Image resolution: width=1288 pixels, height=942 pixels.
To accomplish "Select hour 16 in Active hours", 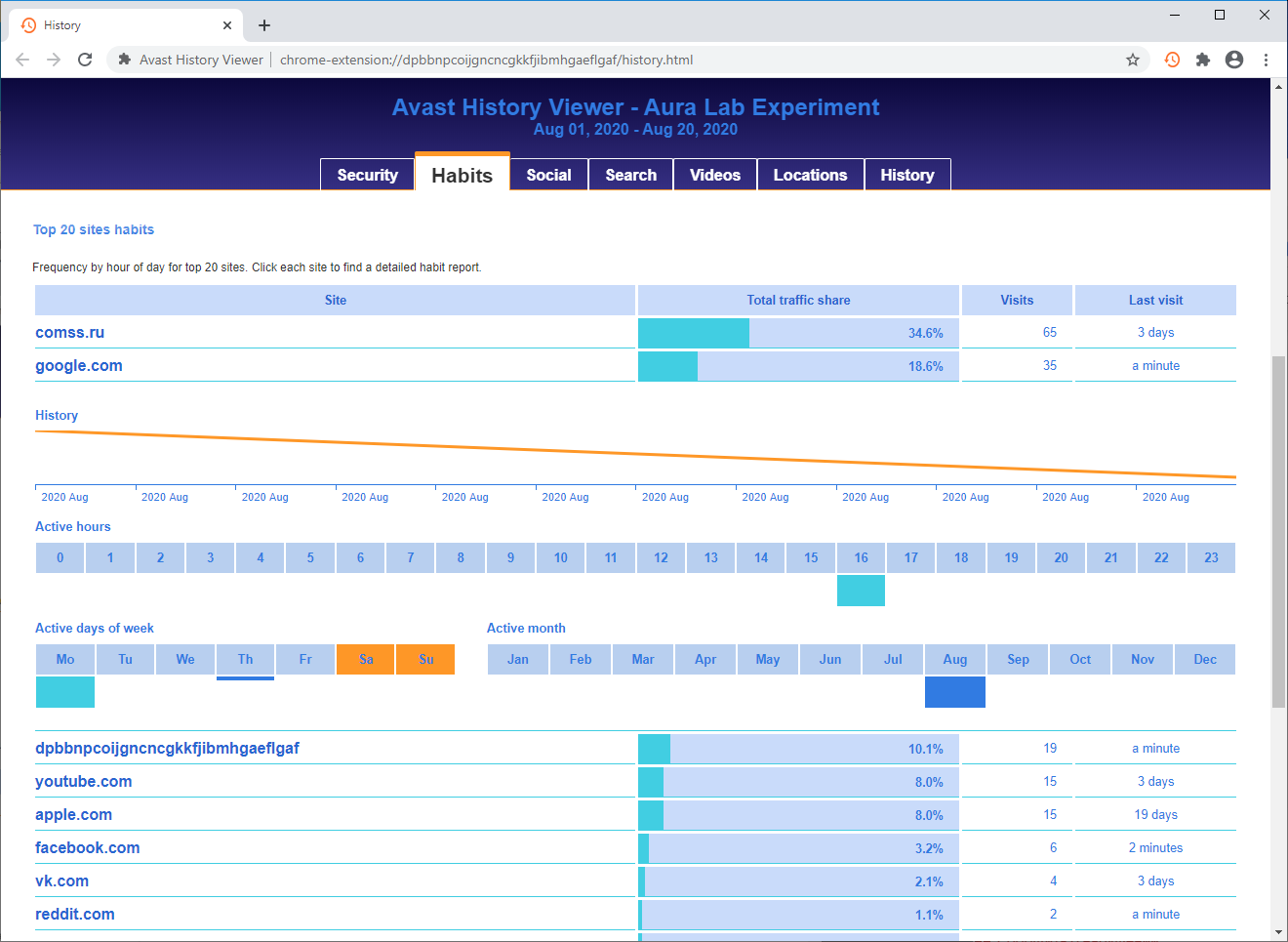I will 861,557.
